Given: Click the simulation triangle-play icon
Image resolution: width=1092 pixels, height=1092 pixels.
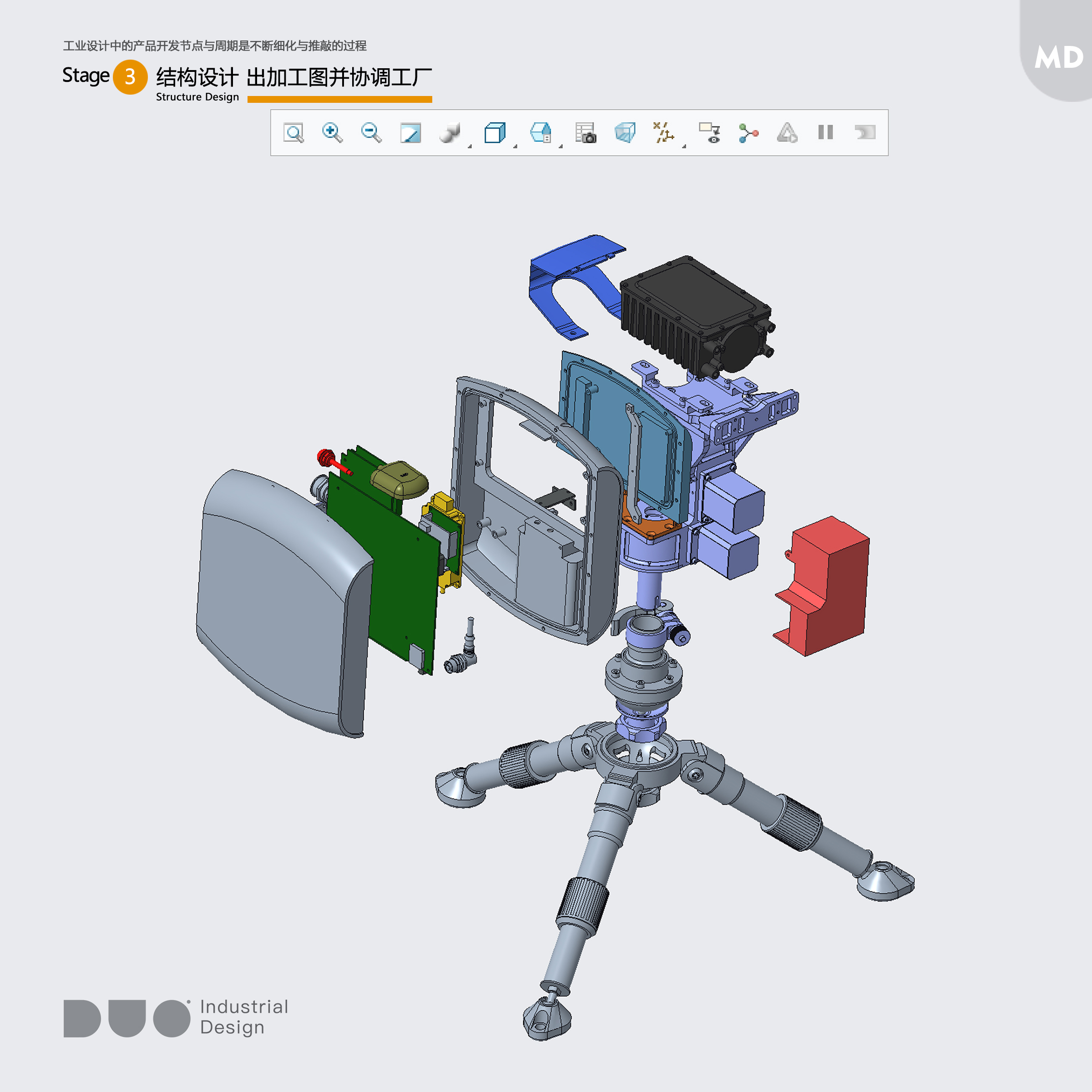Looking at the screenshot, I should coord(787,133).
